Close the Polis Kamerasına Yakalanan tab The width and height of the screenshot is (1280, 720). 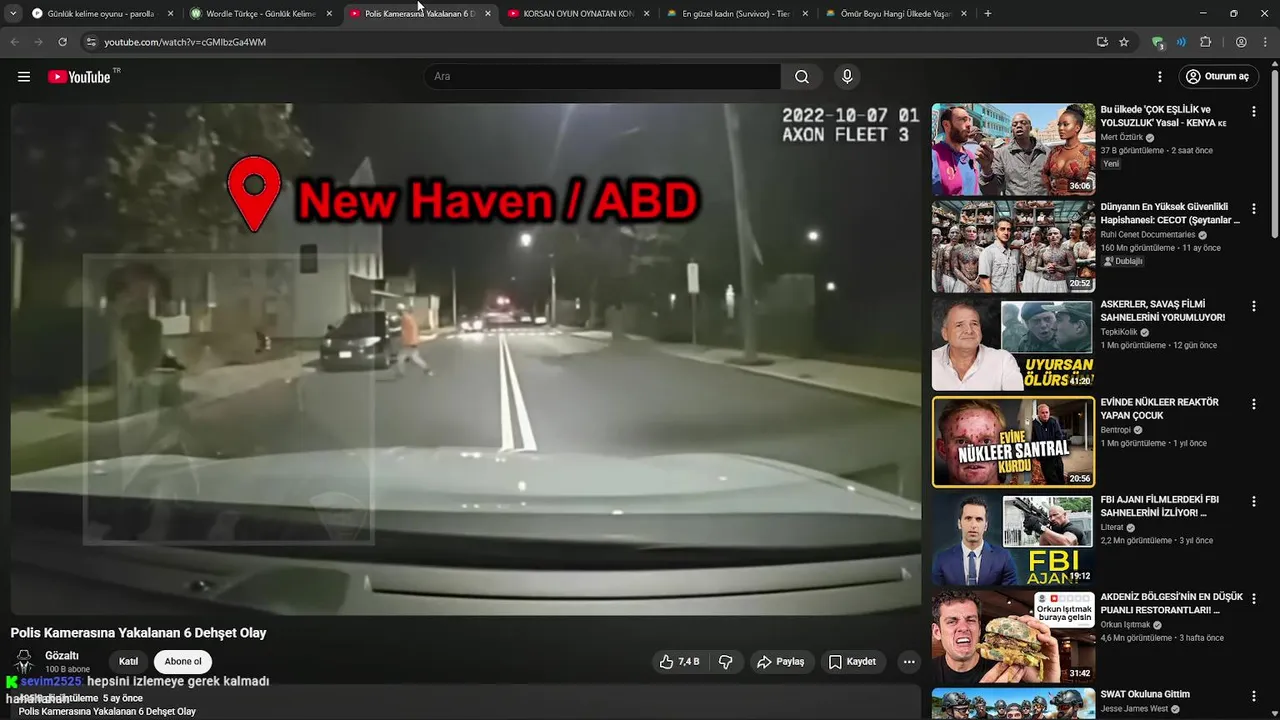[x=488, y=14]
